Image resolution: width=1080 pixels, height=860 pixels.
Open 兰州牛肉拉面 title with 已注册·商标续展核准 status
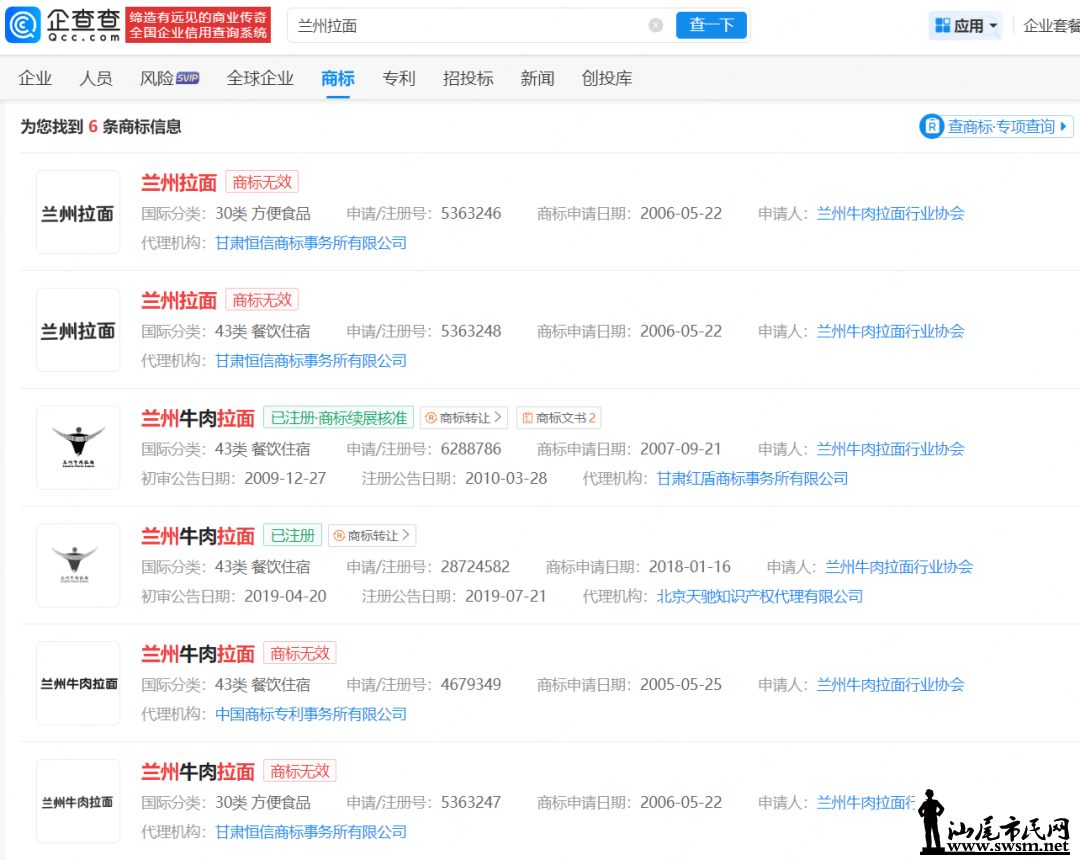[x=198, y=418]
